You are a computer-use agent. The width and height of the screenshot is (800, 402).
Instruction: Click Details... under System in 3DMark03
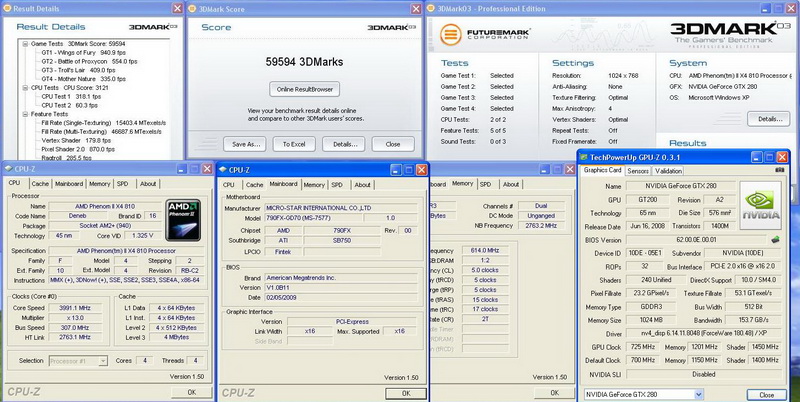pyautogui.click(x=768, y=119)
